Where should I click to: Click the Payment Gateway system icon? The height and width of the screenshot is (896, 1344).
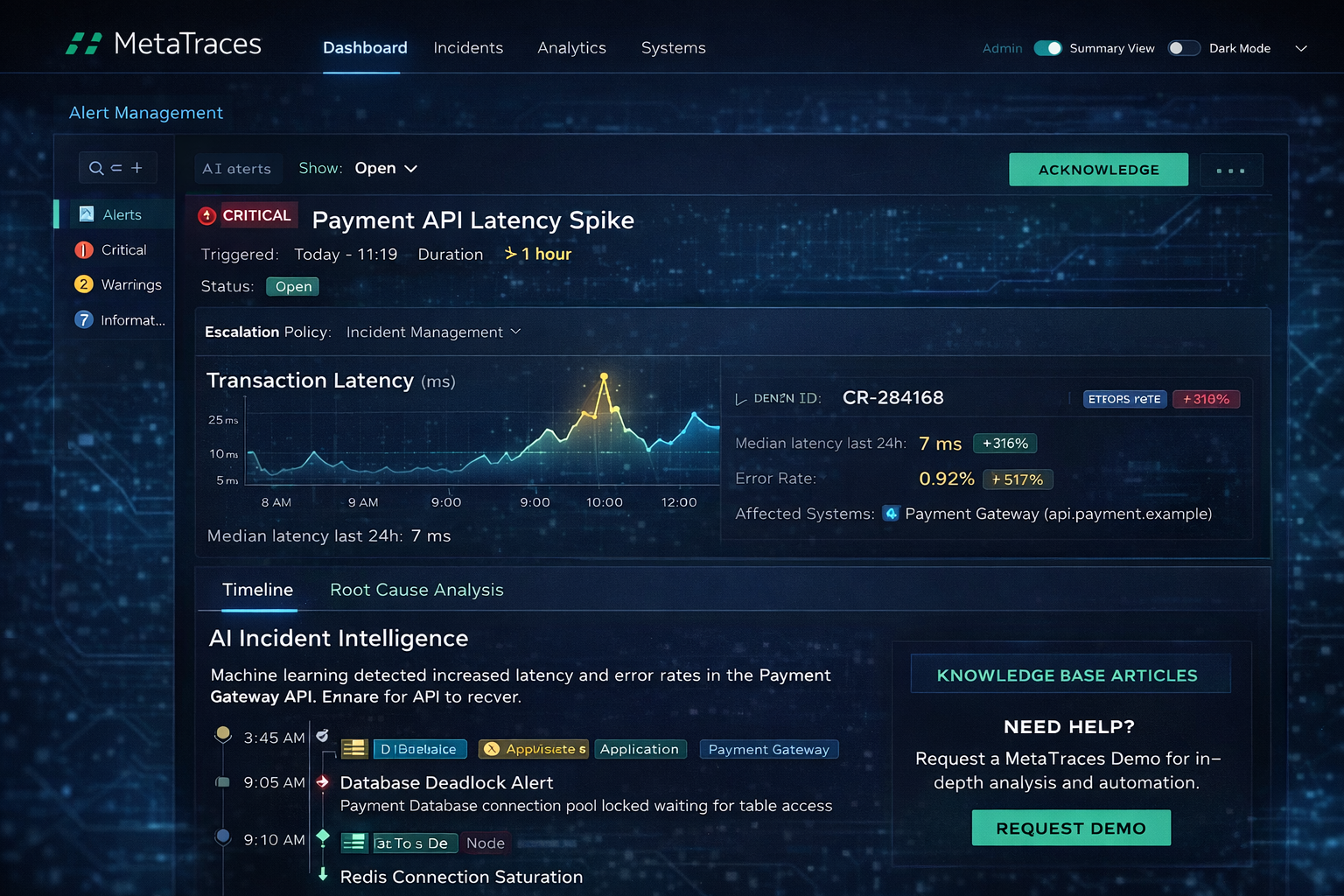(891, 514)
